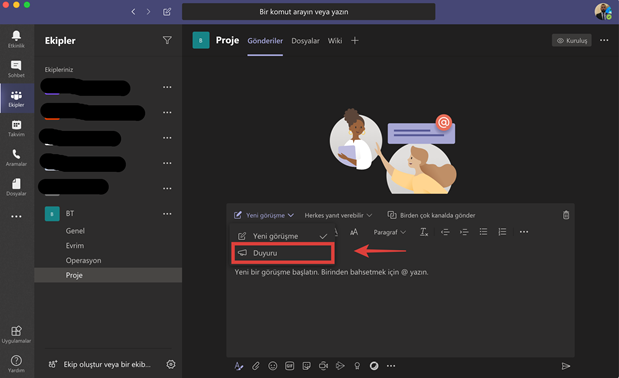This screenshot has height=378, width=619.
Task: Open Takvim calendar in sidebar
Action: click(16, 128)
